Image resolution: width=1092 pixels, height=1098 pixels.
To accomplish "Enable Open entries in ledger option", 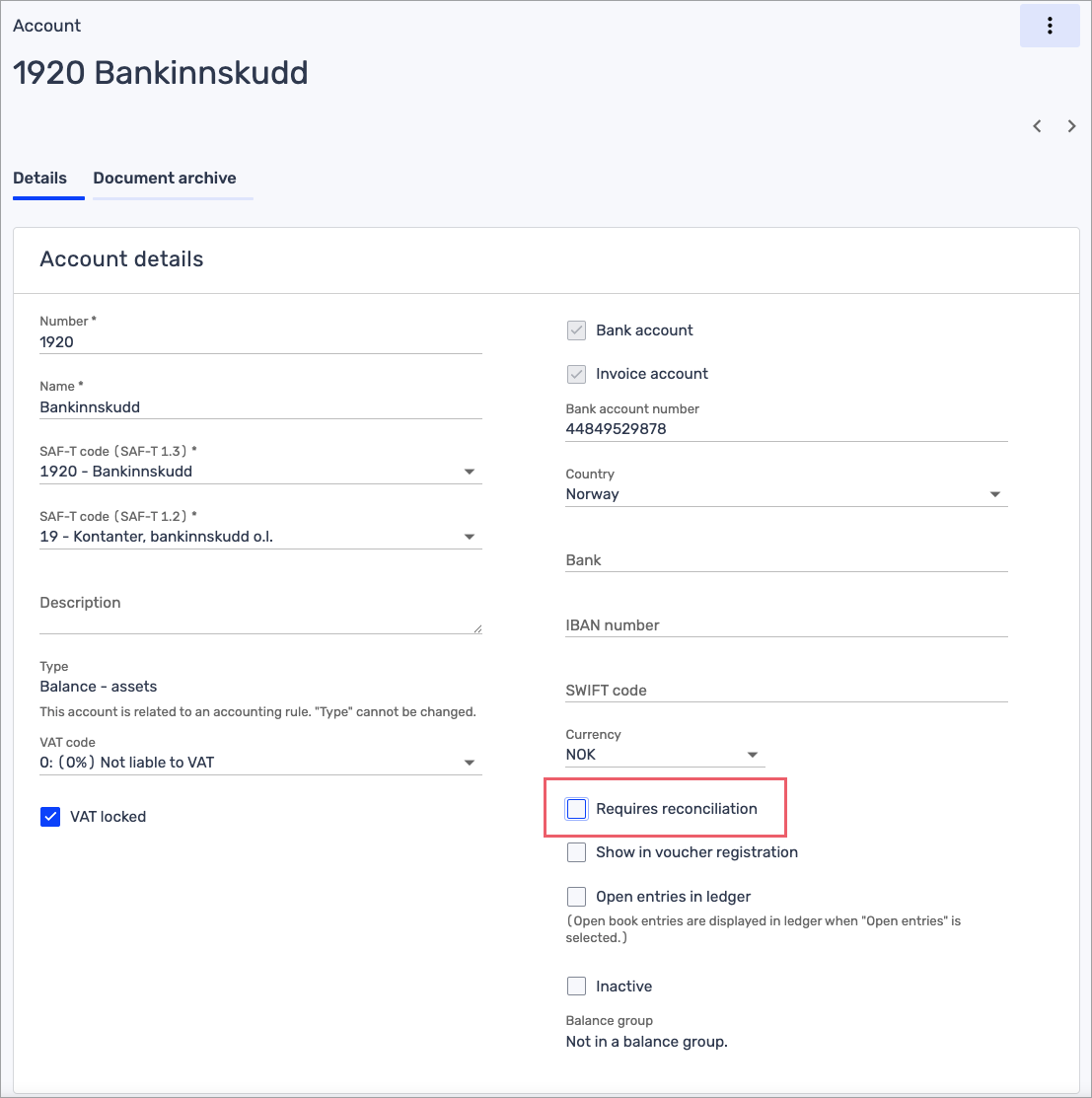I will click(577, 897).
